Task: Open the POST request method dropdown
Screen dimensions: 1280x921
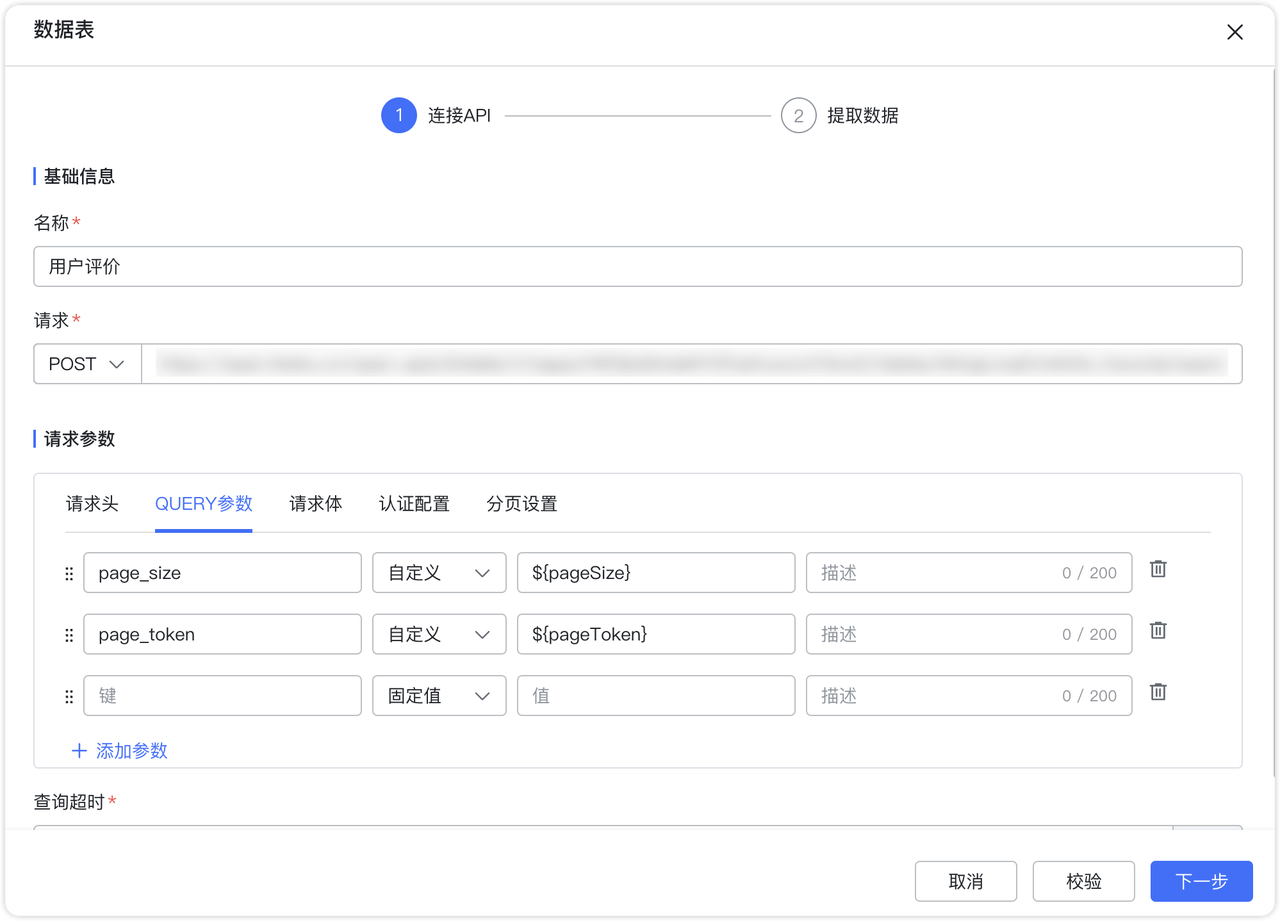Action: click(88, 364)
